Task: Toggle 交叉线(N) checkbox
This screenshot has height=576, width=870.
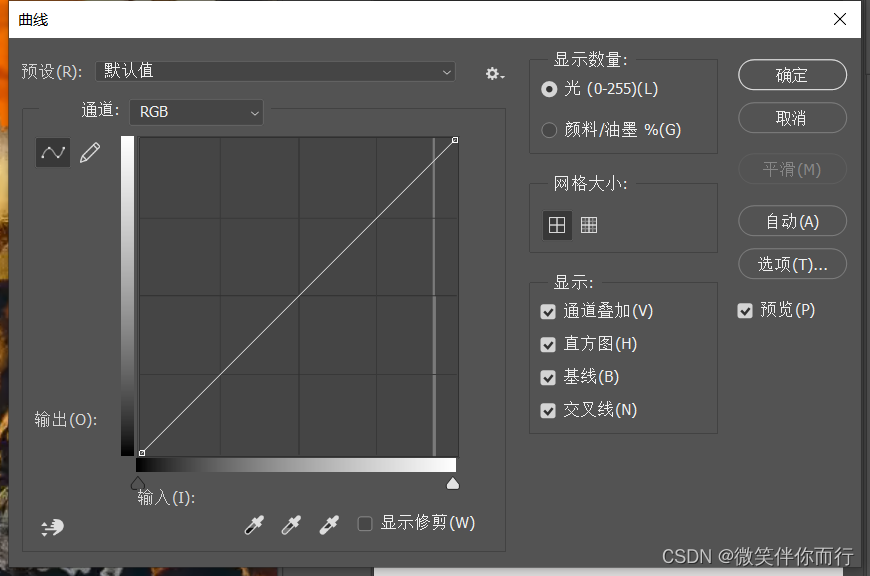Action: [548, 411]
